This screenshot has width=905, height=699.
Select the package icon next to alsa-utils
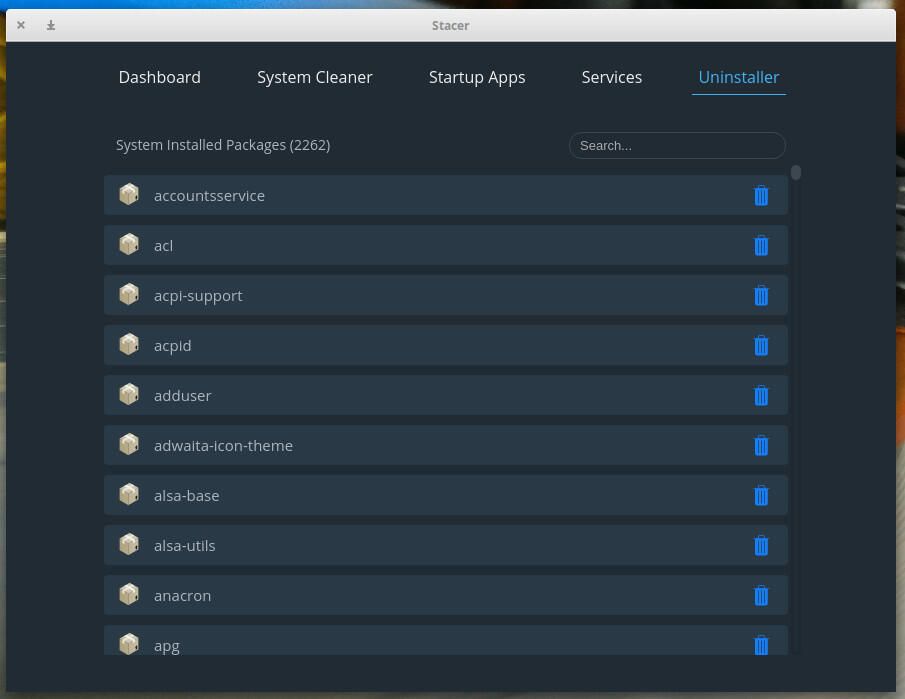tap(129, 544)
